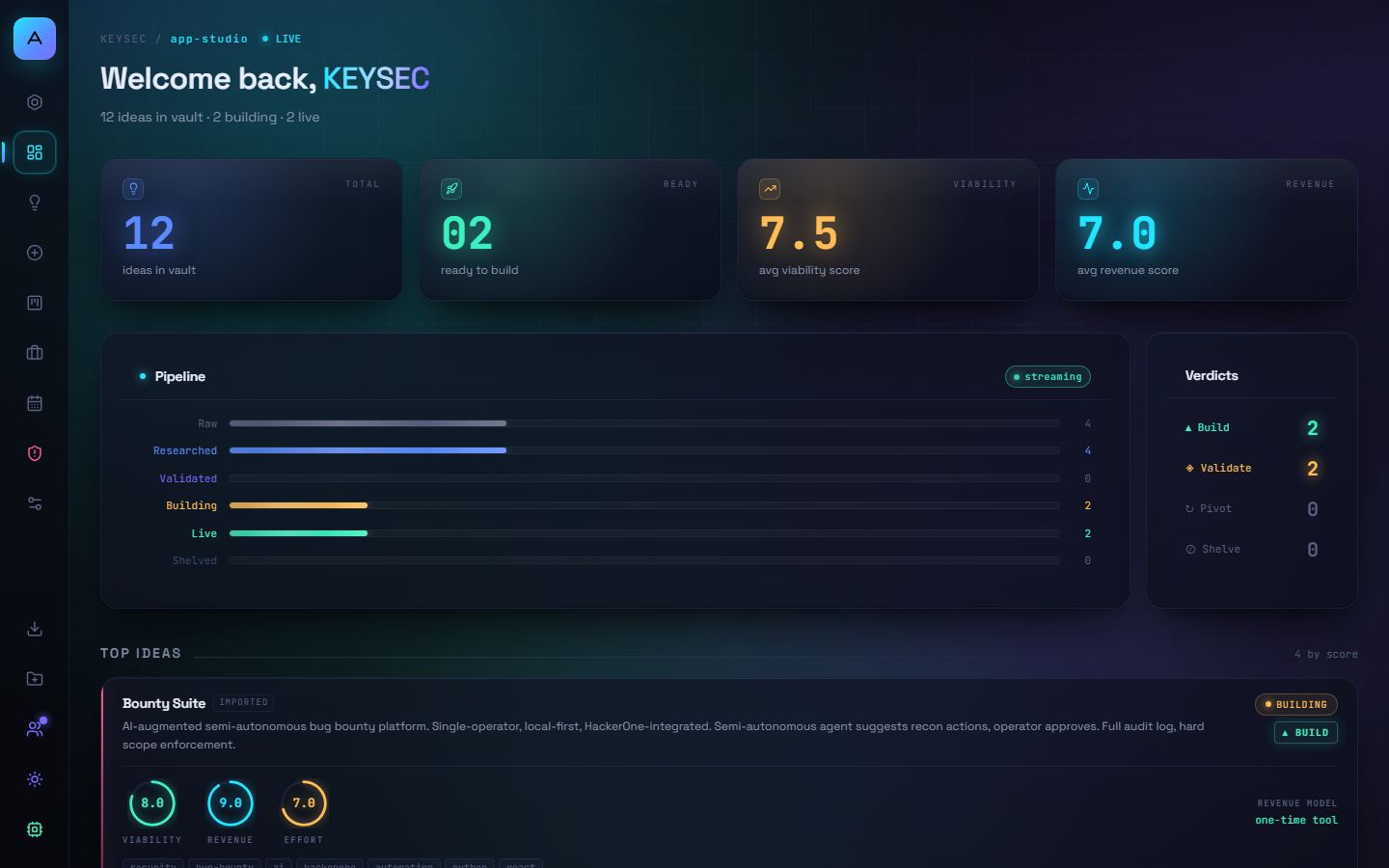The width and height of the screenshot is (1389, 868).
Task: Select the Building pipeline stage label
Action: [191, 506]
